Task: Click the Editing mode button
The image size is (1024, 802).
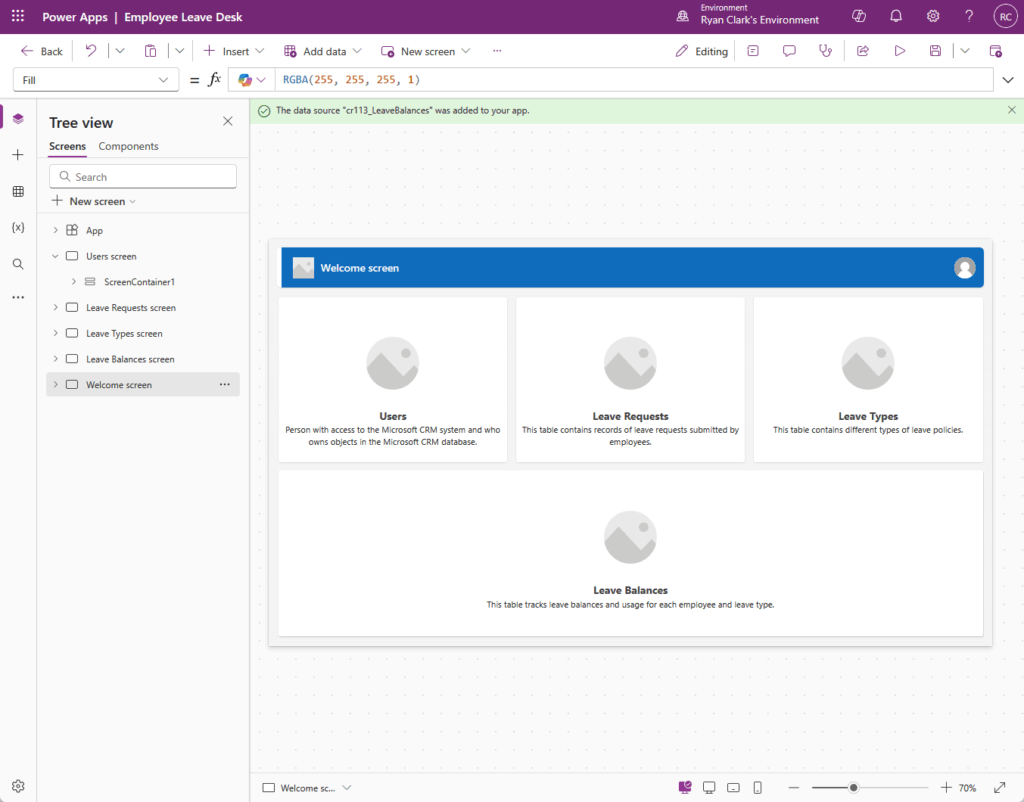Action: [x=702, y=51]
